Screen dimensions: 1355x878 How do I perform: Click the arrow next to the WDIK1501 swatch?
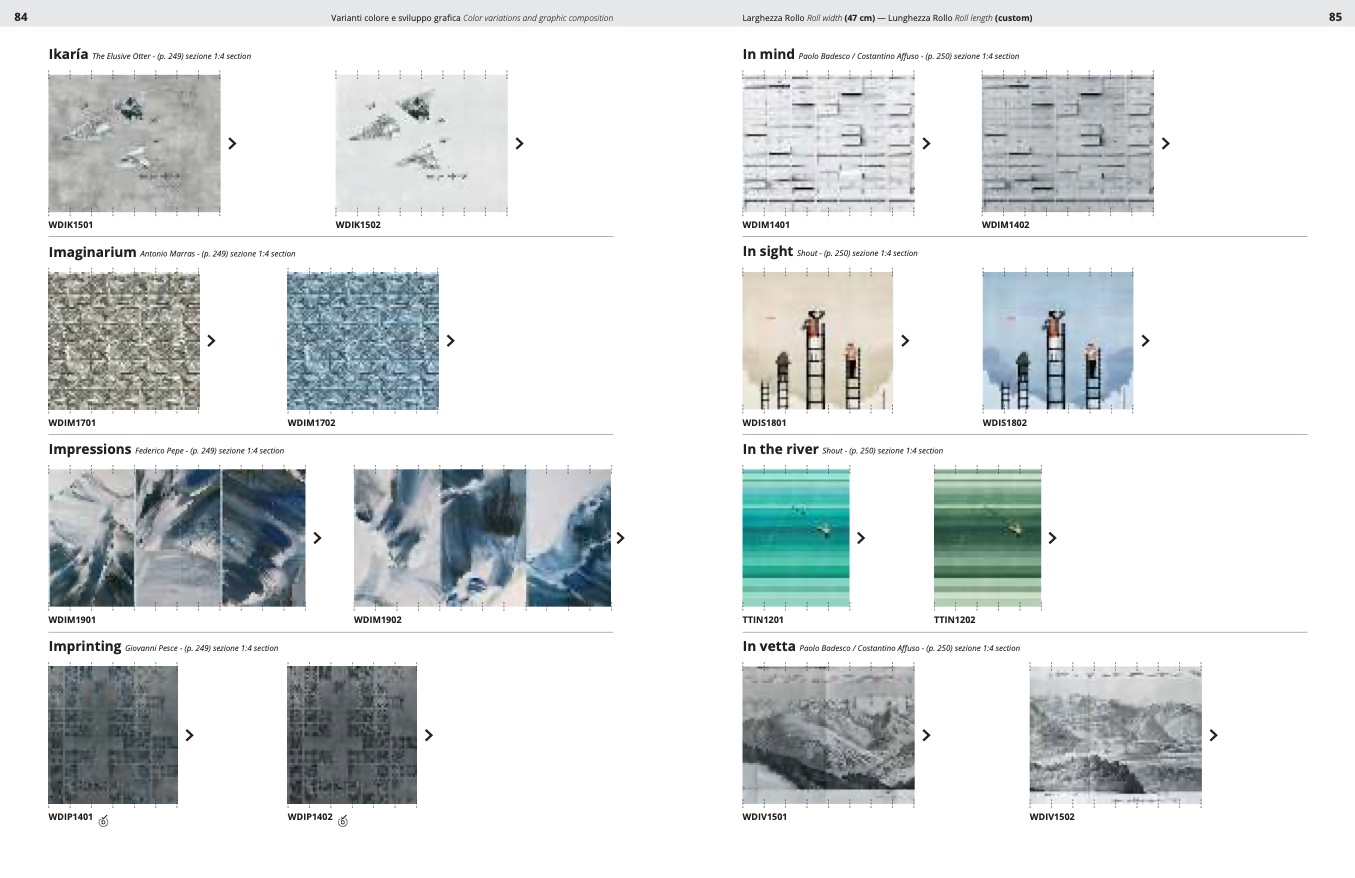coord(232,144)
